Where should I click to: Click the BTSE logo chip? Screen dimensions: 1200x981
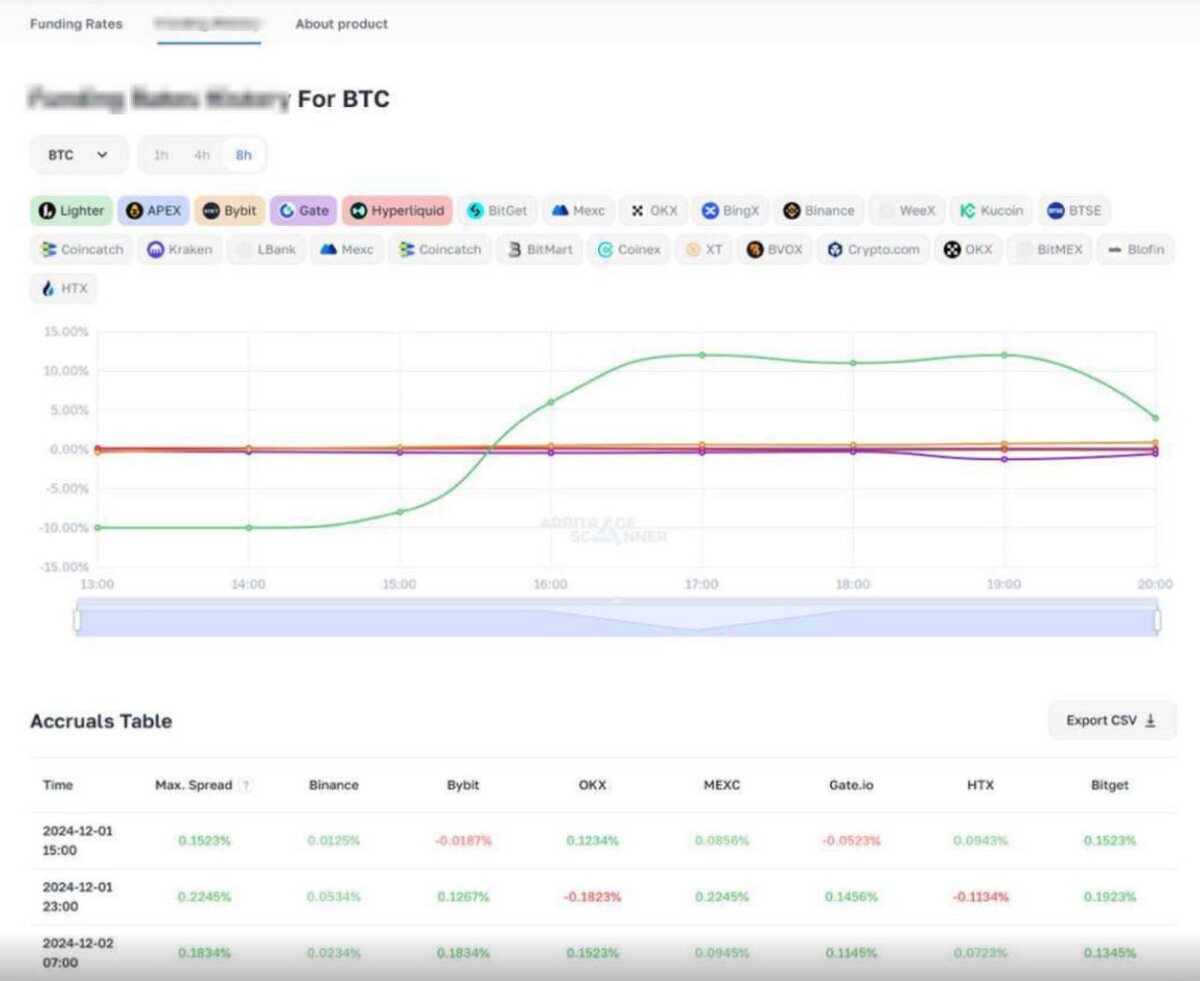click(1074, 211)
